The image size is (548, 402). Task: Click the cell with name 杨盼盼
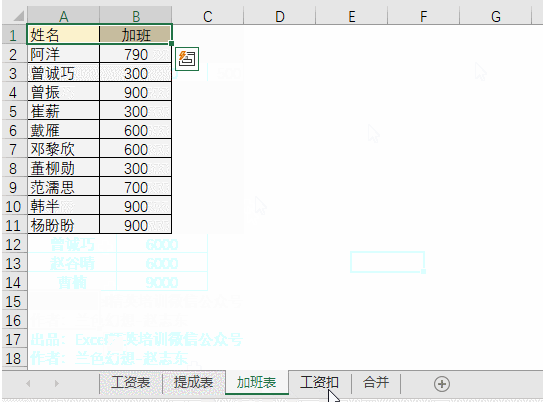(64, 225)
